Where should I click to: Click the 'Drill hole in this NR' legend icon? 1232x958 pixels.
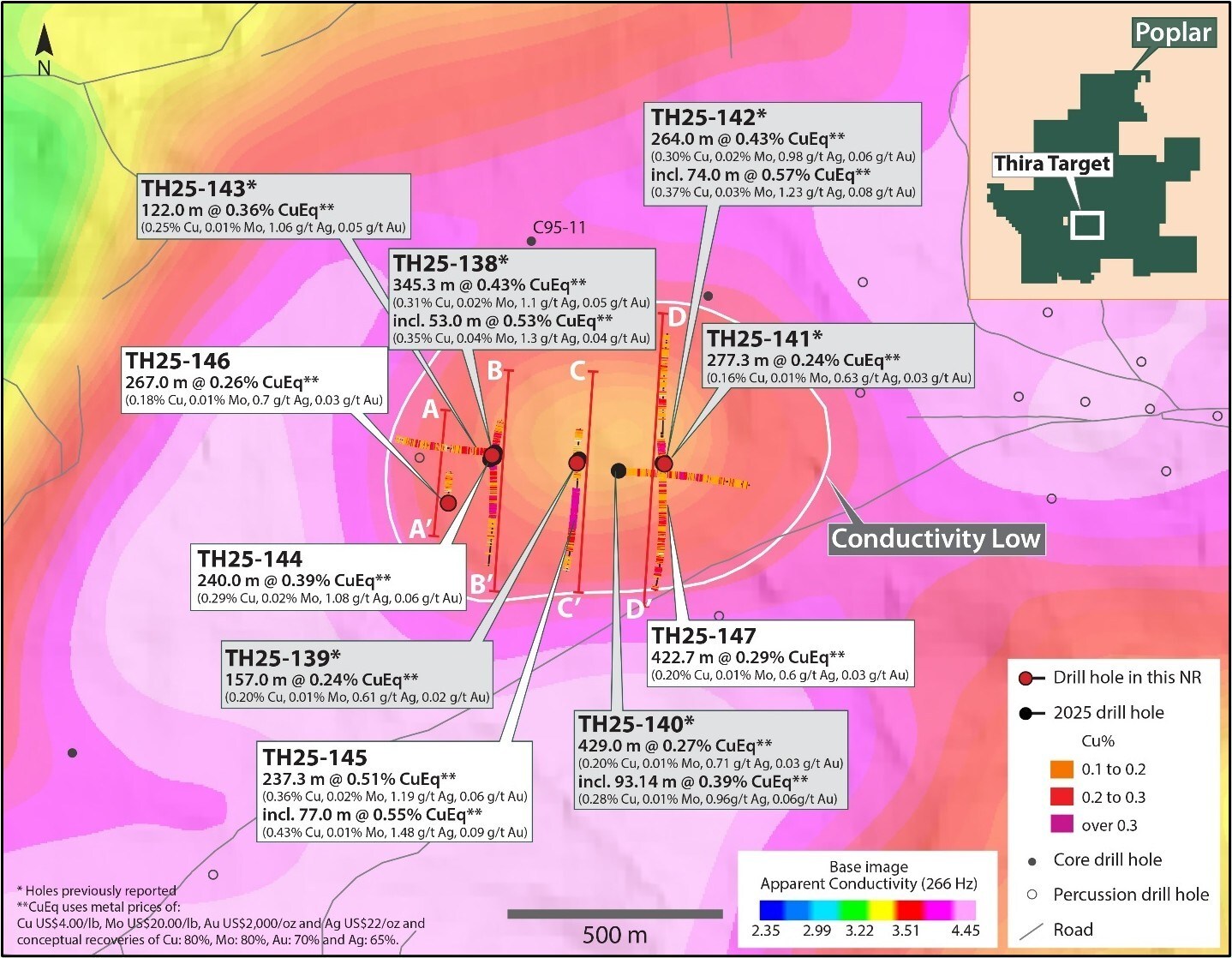coord(1029,678)
